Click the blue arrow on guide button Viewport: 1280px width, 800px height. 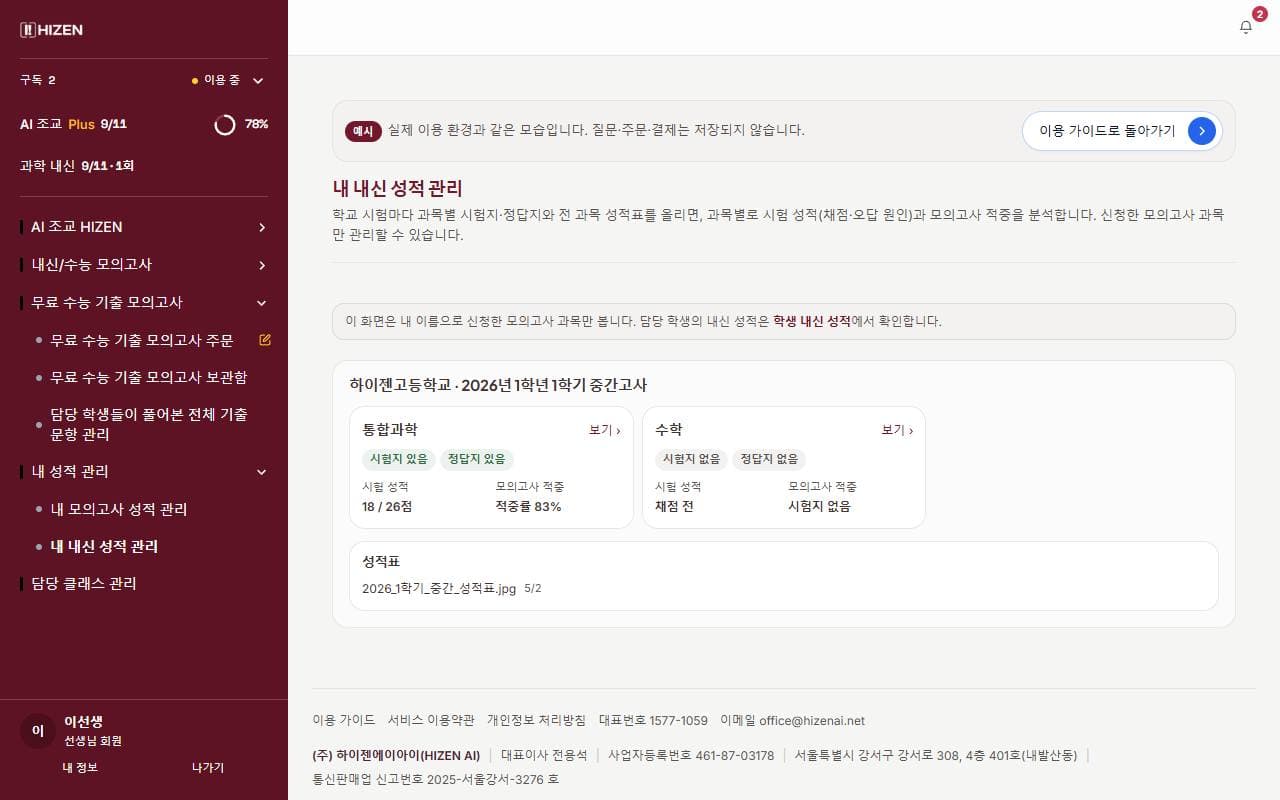[x=1202, y=131]
